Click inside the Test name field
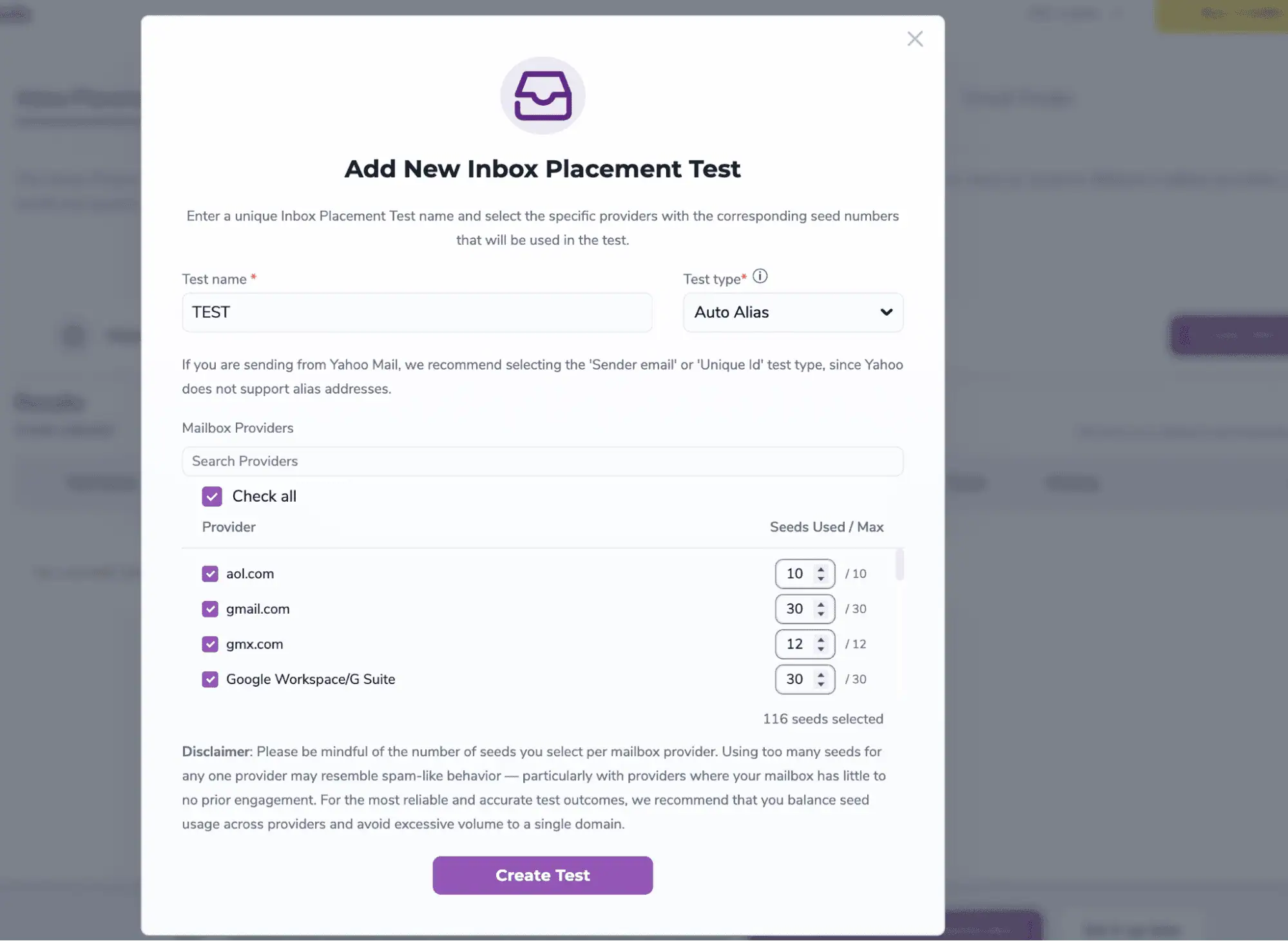Image resolution: width=1288 pixels, height=941 pixels. point(417,312)
